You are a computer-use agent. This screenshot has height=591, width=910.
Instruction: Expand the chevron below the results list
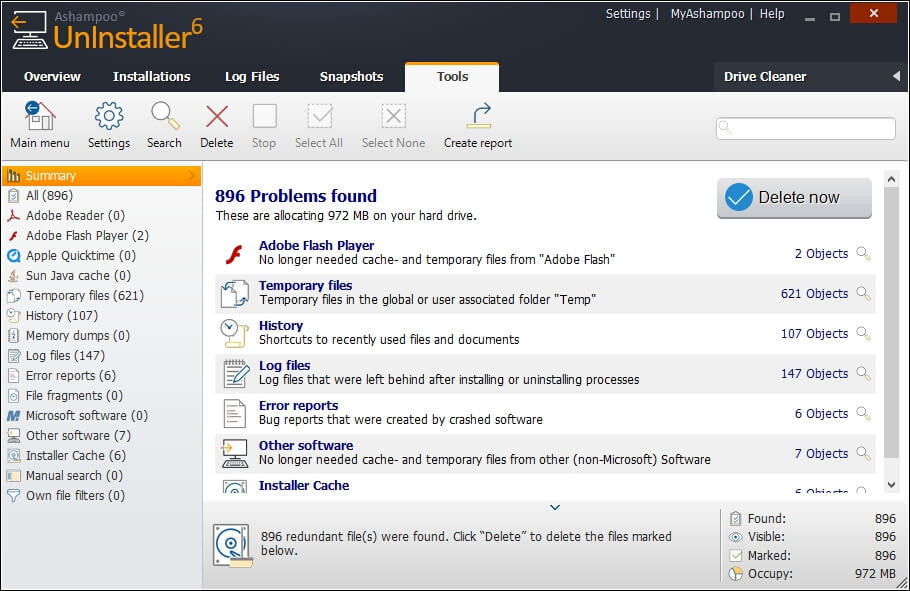pyautogui.click(x=555, y=508)
